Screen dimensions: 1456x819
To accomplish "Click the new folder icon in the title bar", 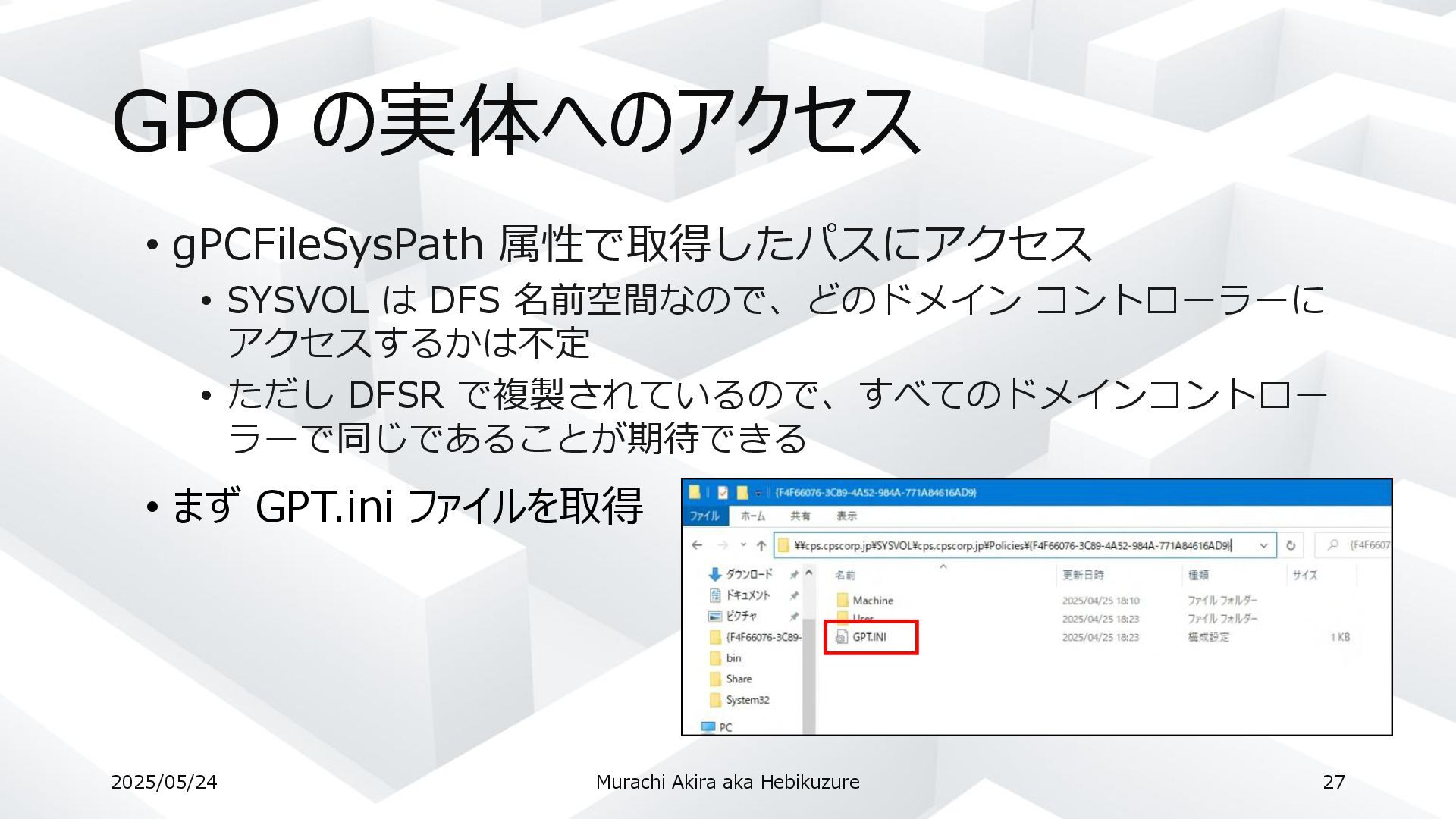I will [742, 493].
